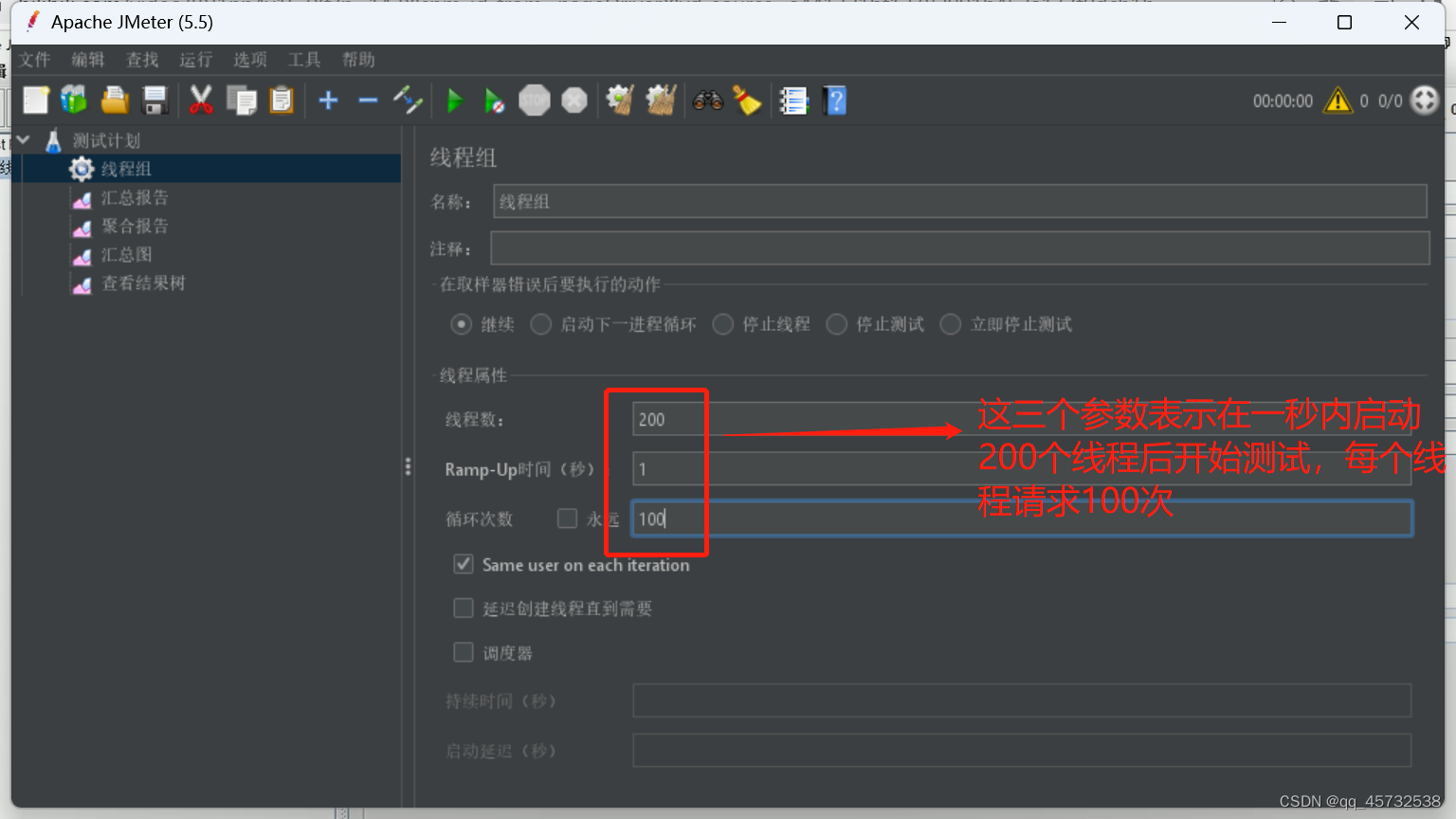This screenshot has height=819, width=1456.
Task: Collapse all with the minus icon
Action: 368,100
